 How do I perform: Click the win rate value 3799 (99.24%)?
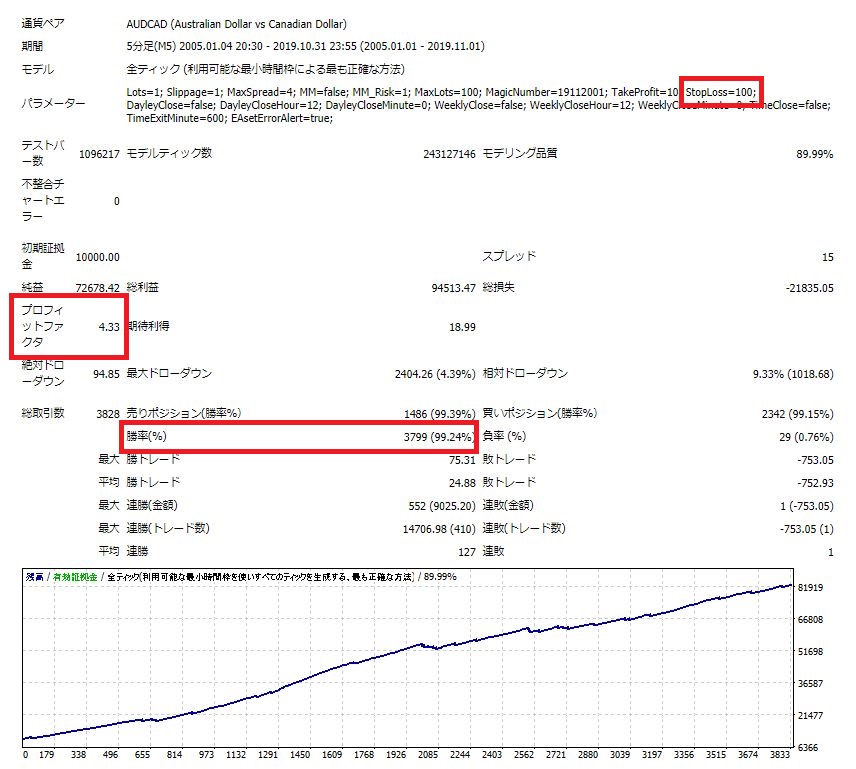pos(438,437)
